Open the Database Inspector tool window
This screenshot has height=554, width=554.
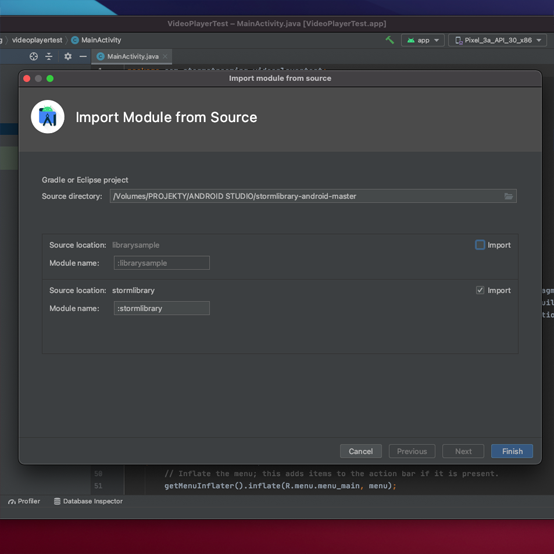pyautogui.click(x=88, y=501)
